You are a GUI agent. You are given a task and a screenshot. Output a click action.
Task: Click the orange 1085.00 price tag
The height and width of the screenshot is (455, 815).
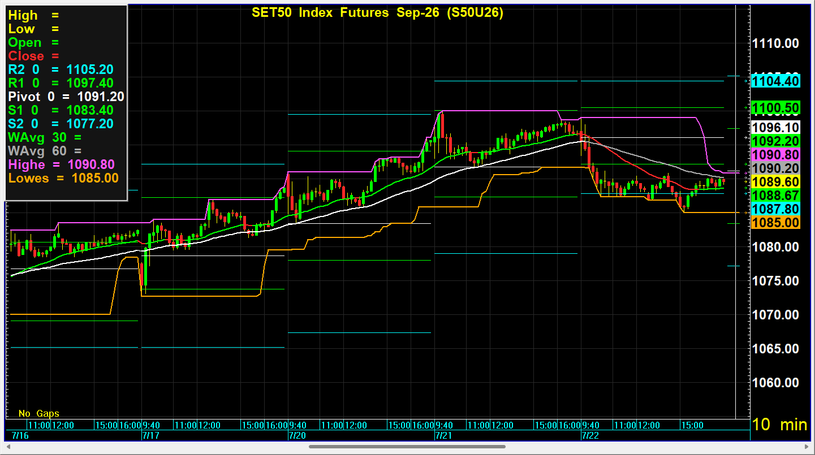[x=775, y=223]
